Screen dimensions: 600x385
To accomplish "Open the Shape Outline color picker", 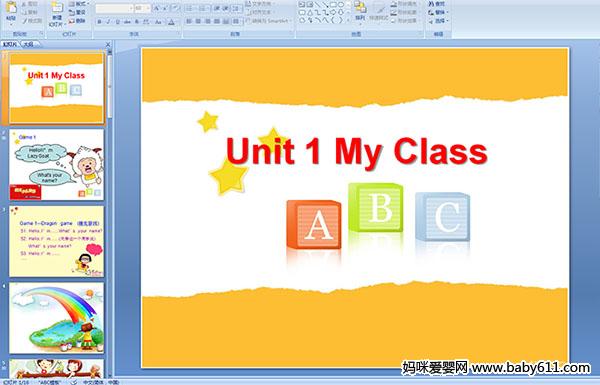I will click(404, 12).
